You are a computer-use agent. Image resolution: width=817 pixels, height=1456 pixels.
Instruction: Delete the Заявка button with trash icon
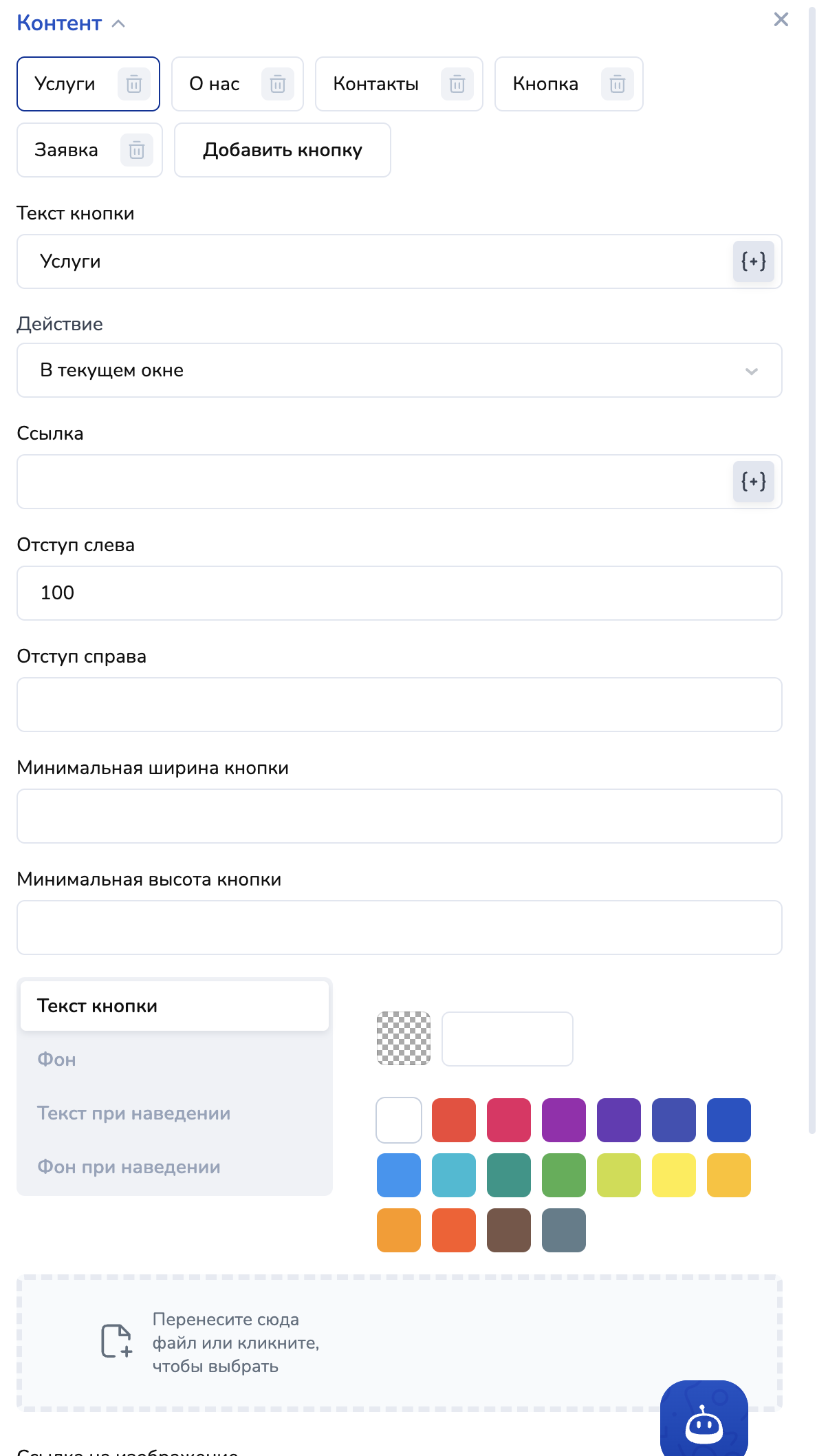coord(137,150)
